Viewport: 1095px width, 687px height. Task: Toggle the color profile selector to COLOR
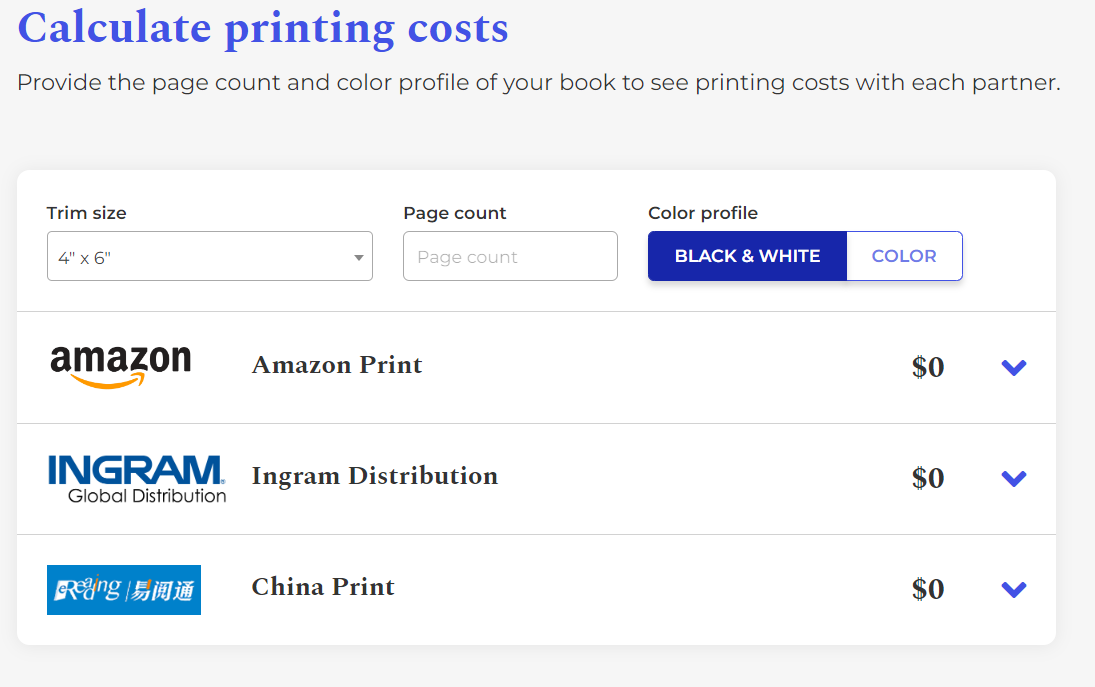904,256
